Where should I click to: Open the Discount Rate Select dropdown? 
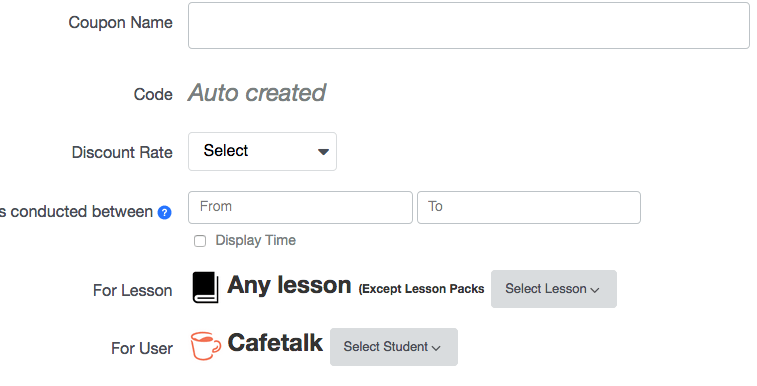[262, 152]
